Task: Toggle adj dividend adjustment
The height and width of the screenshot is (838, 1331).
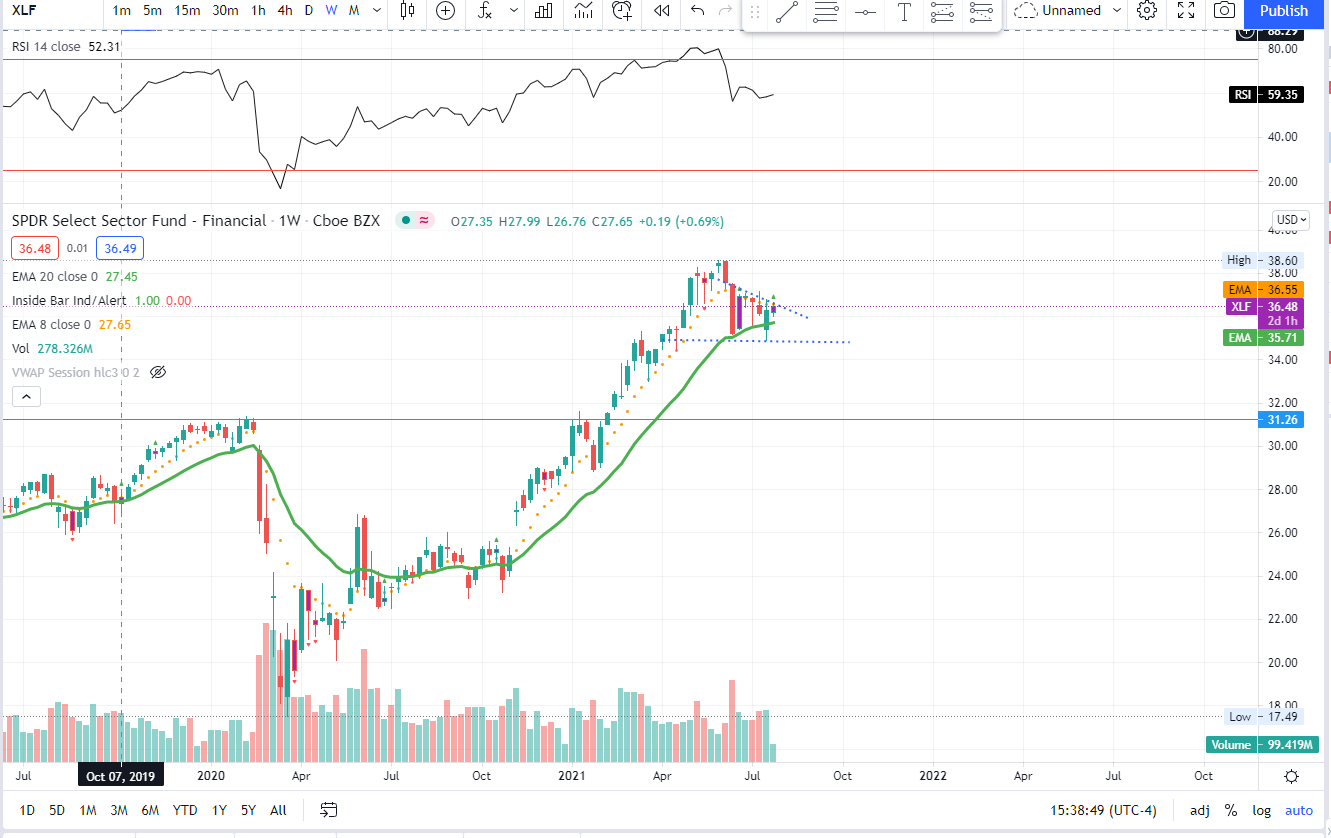Action: pos(1200,810)
